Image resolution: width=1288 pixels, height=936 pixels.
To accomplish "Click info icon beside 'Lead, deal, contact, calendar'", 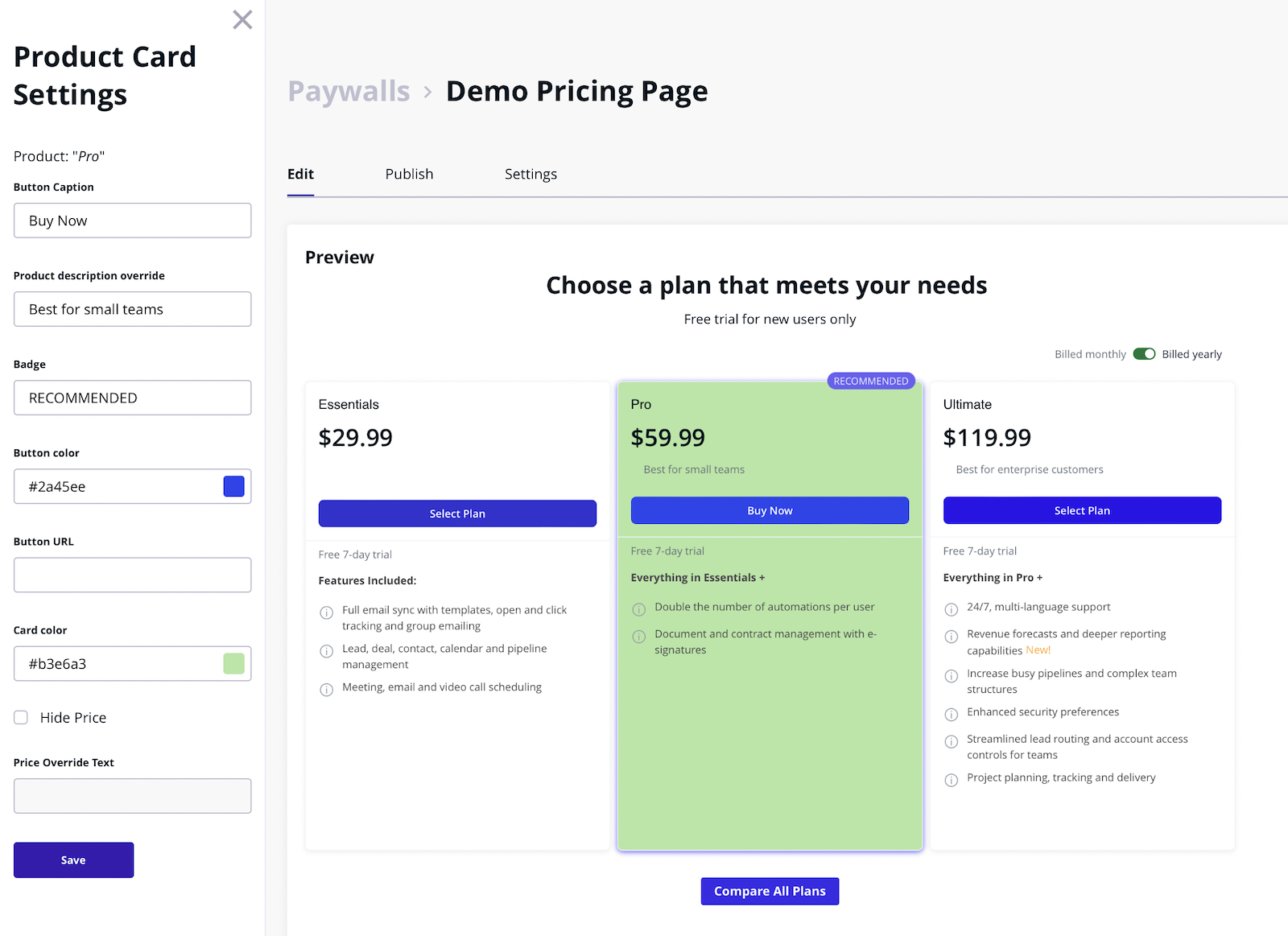I will [x=327, y=651].
